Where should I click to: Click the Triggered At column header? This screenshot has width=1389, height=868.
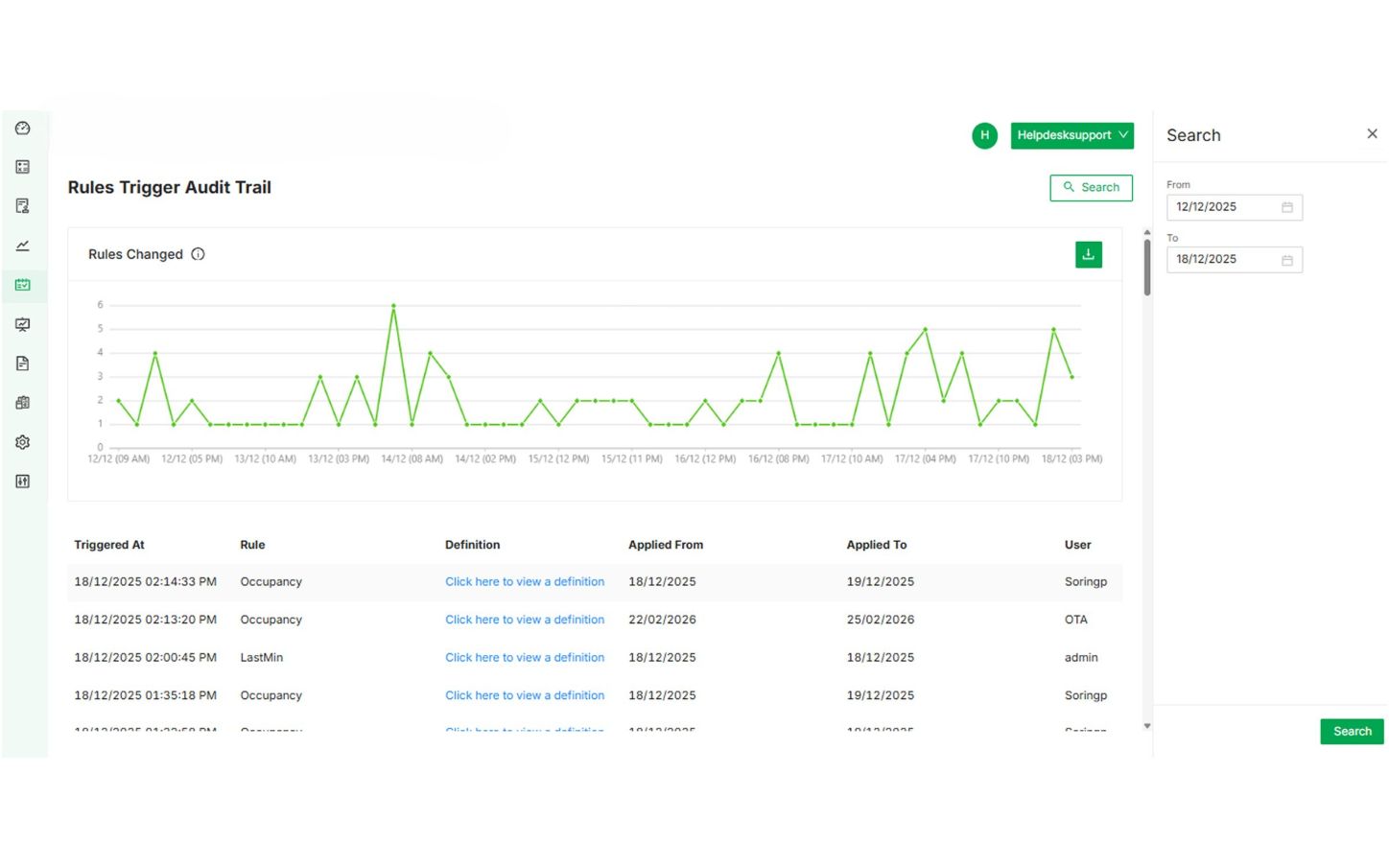click(109, 545)
